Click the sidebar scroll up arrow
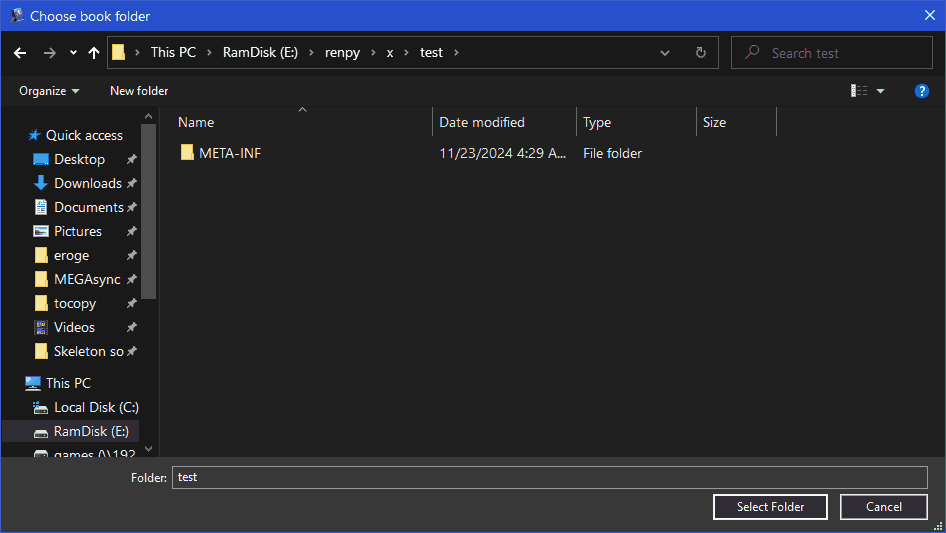 [x=148, y=116]
